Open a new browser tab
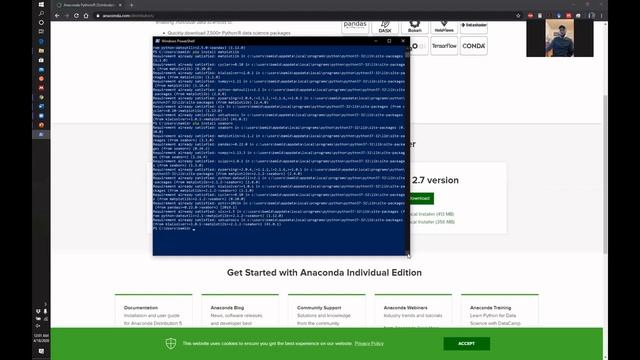The height and width of the screenshot is (360, 640). 131,5
